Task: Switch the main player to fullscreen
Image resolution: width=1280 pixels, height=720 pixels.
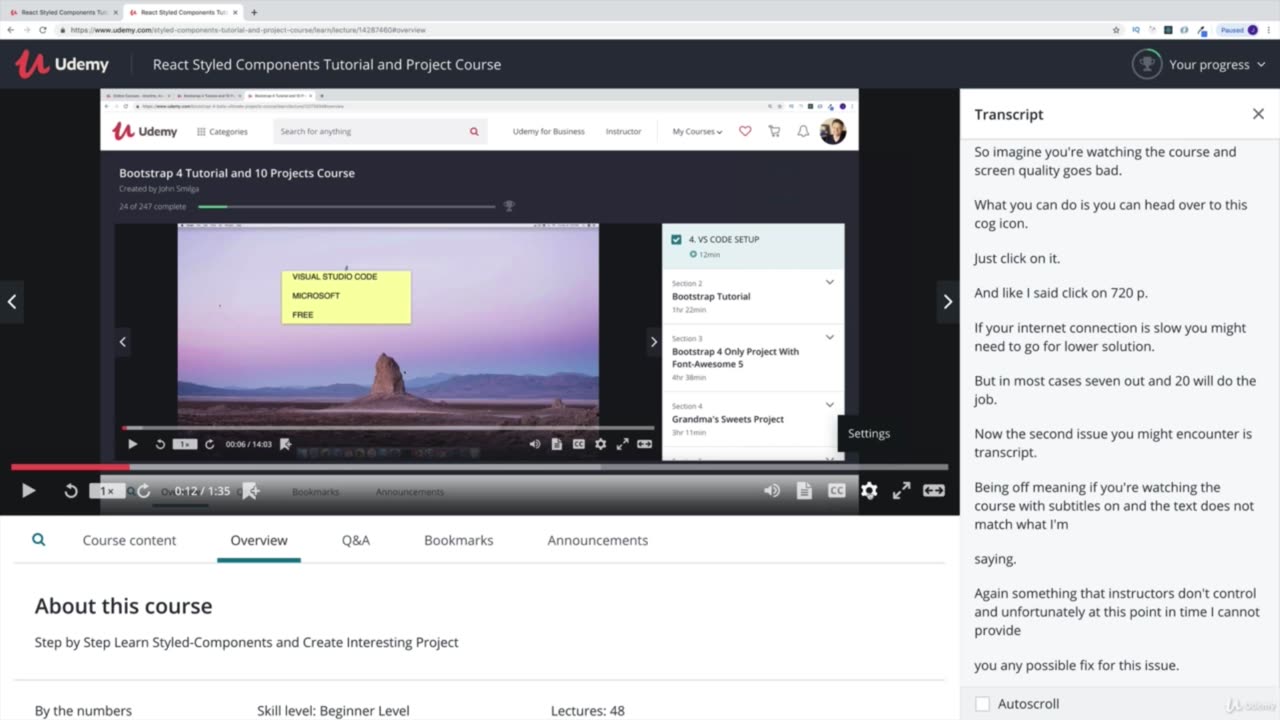Action: pyautogui.click(x=901, y=490)
